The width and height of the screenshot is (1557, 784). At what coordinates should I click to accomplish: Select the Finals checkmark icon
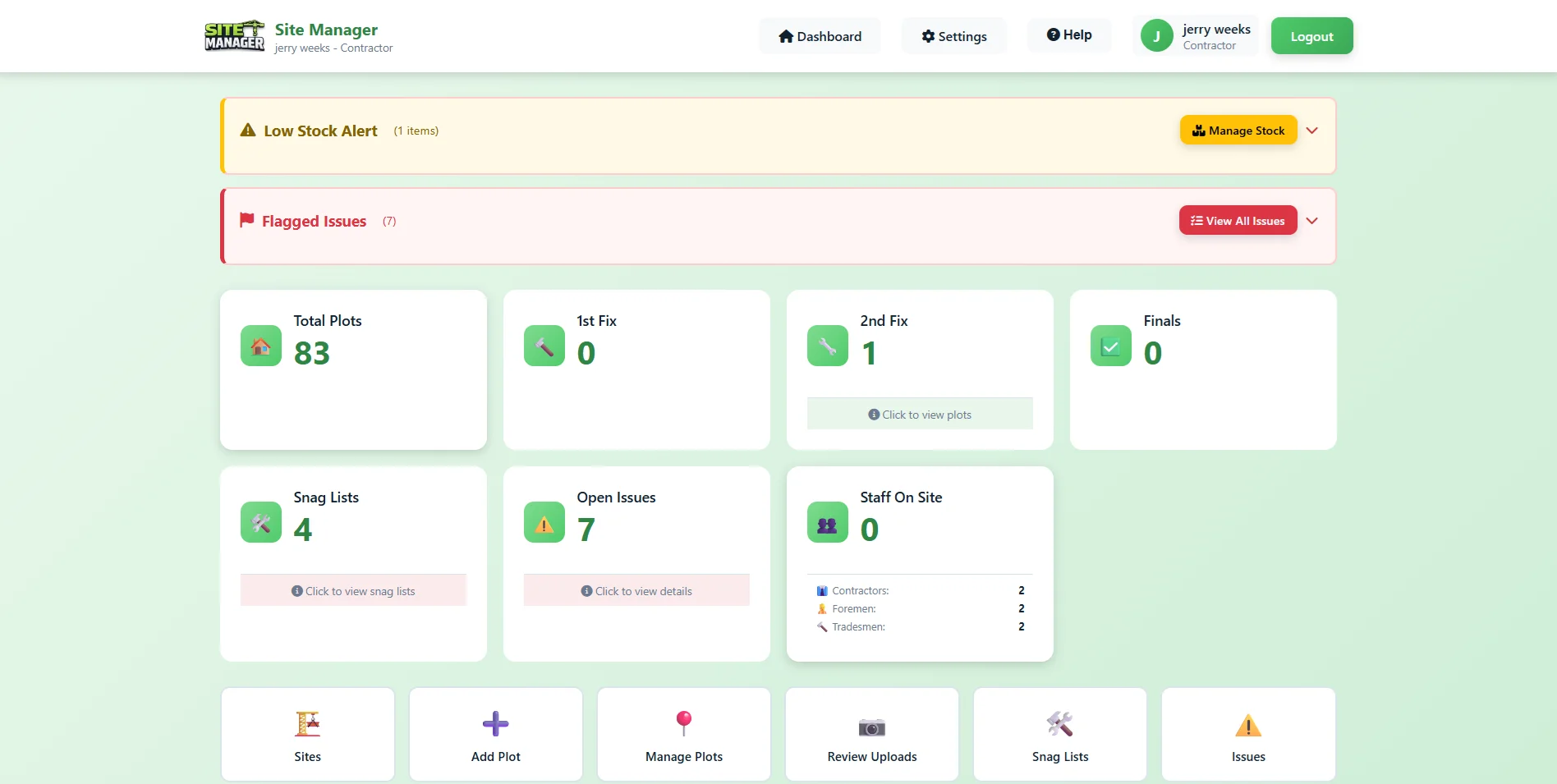pos(1110,346)
